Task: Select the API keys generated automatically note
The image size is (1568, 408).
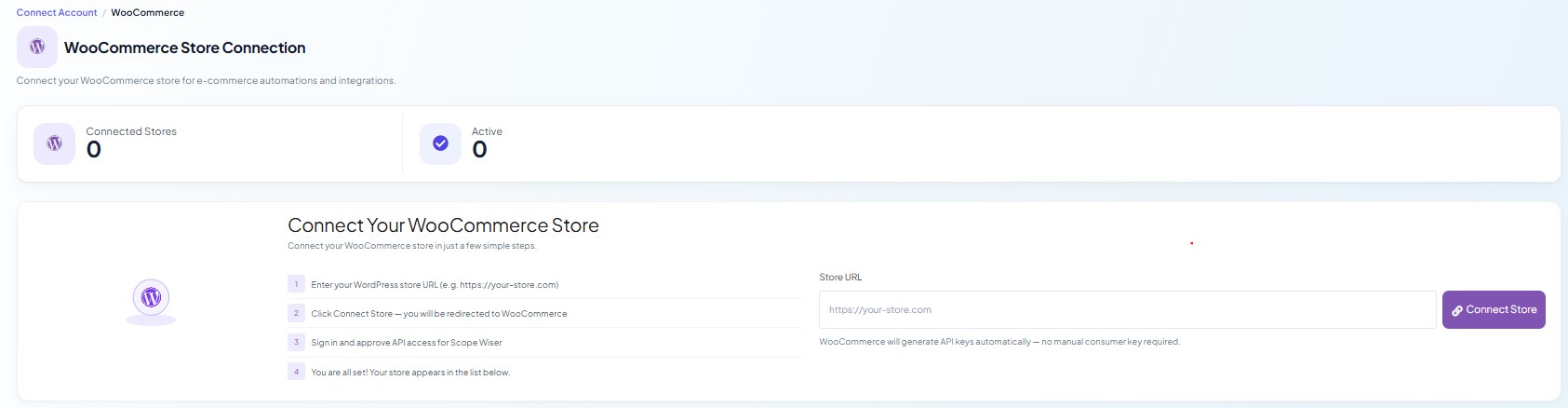Action: click(999, 342)
